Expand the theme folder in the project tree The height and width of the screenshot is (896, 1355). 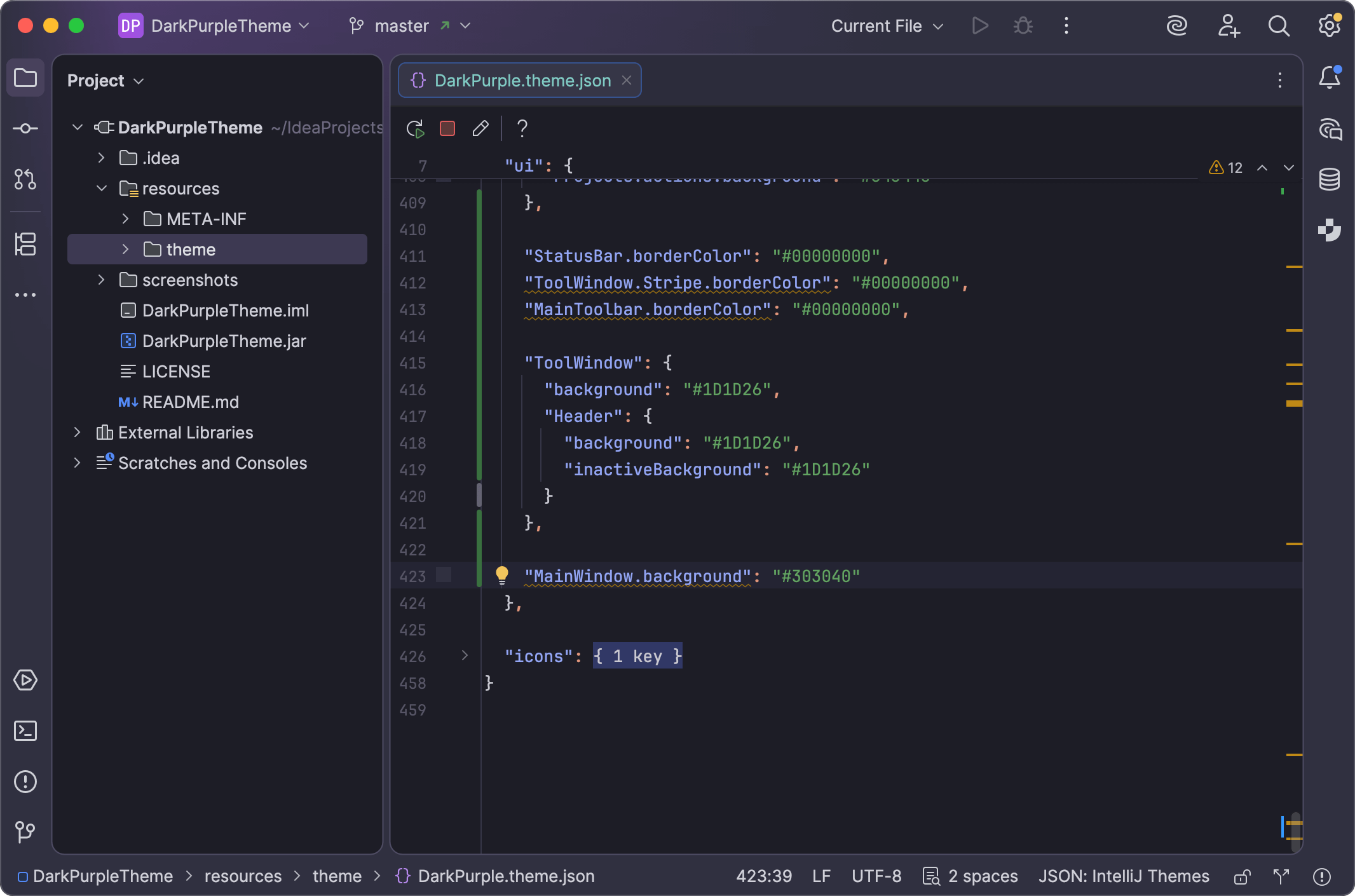coord(125,249)
